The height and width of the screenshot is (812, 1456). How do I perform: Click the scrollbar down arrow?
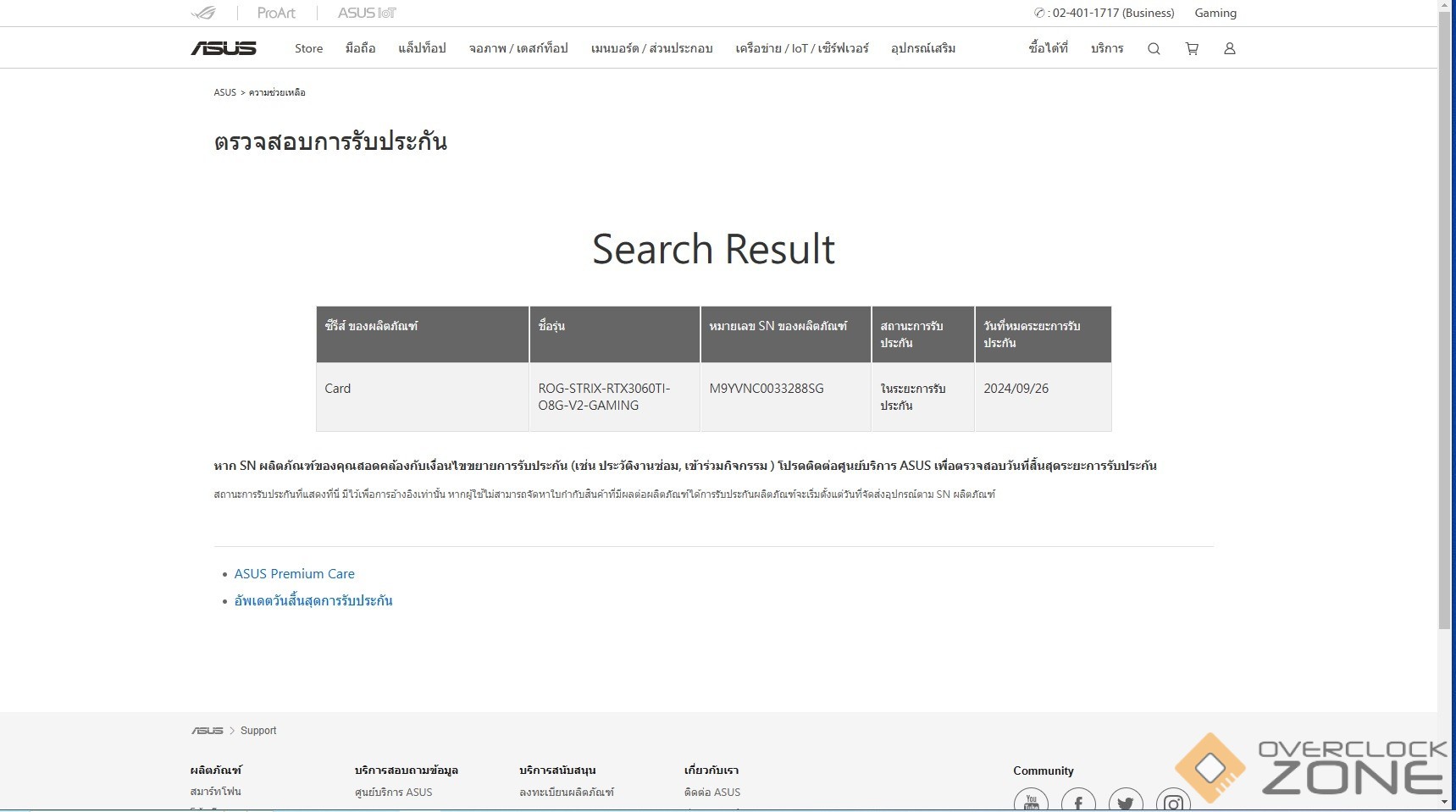(x=1445, y=802)
